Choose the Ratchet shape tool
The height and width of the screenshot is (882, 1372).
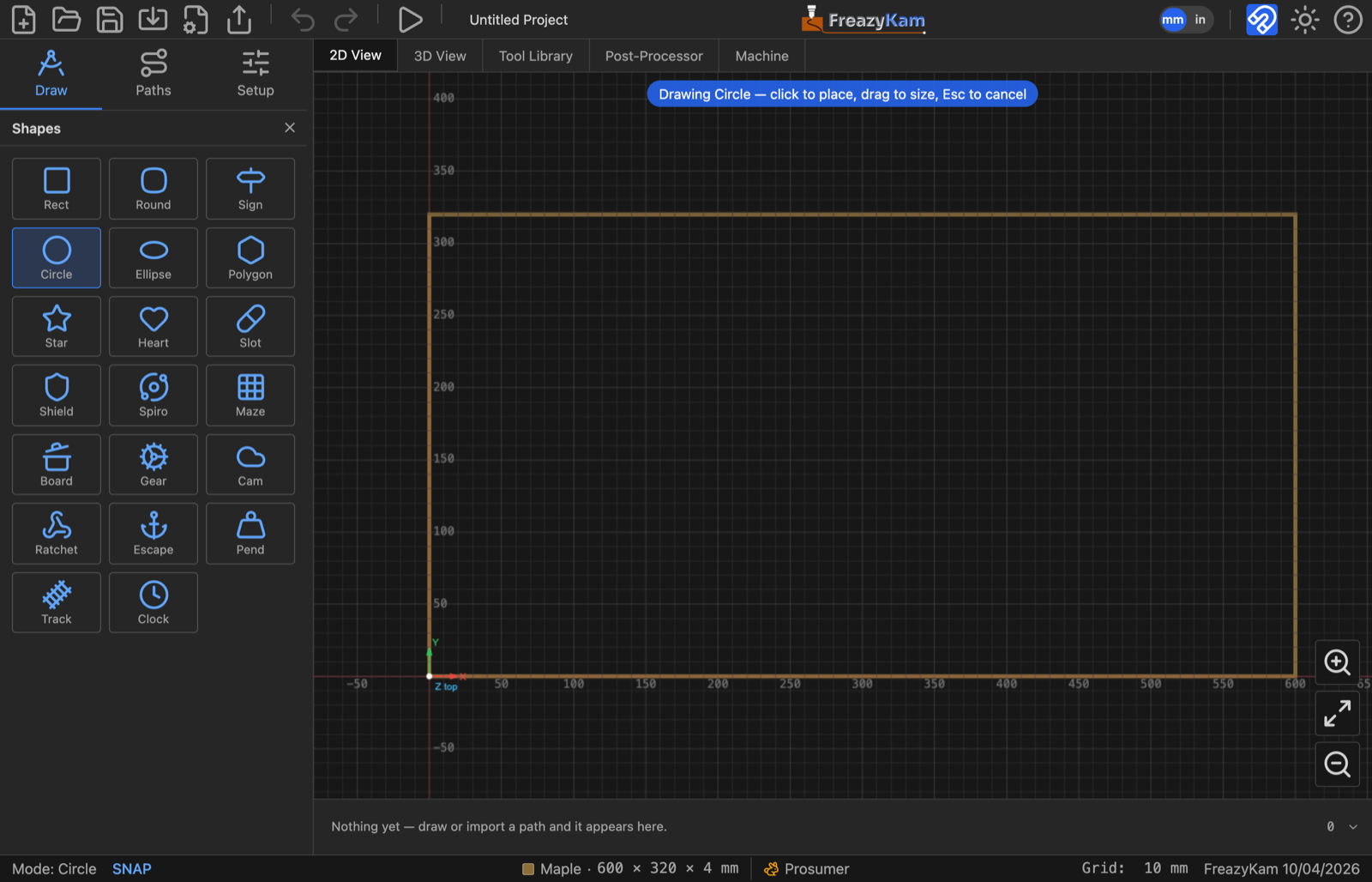[57, 534]
